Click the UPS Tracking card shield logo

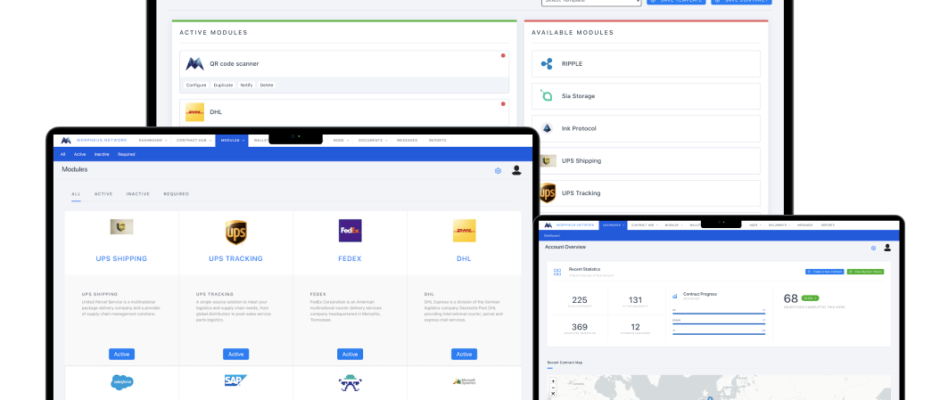[236, 233]
